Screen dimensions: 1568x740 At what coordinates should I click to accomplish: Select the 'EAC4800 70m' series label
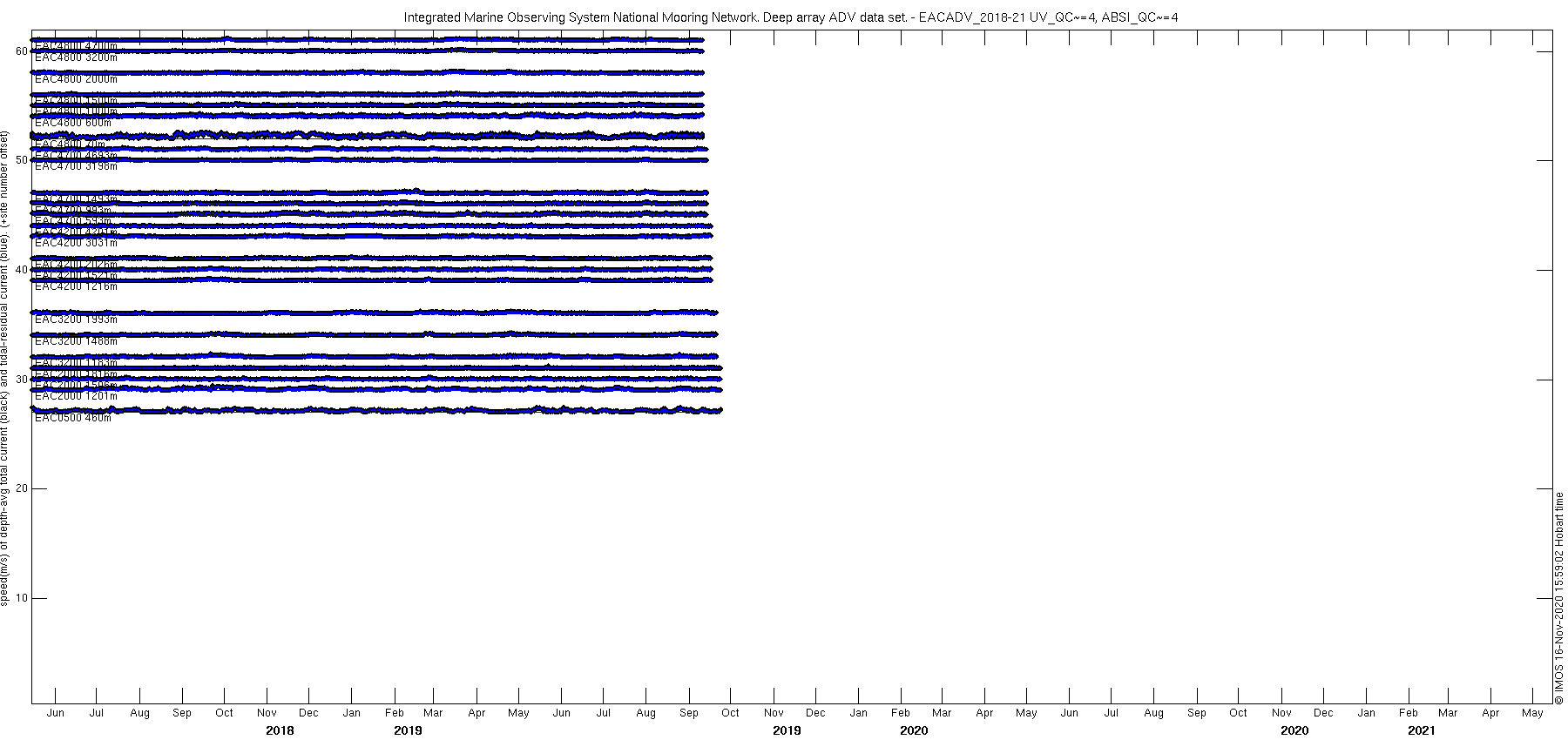pos(70,145)
